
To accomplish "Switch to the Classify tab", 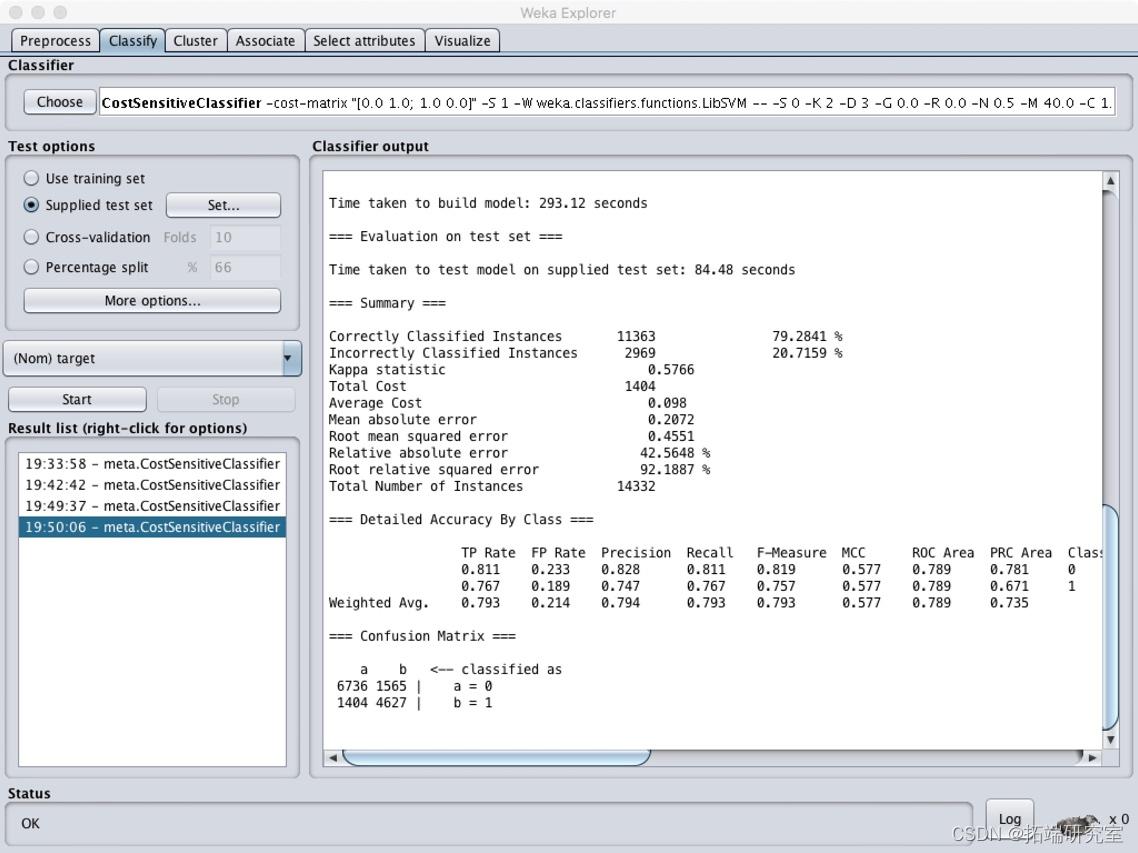I will 132,41.
